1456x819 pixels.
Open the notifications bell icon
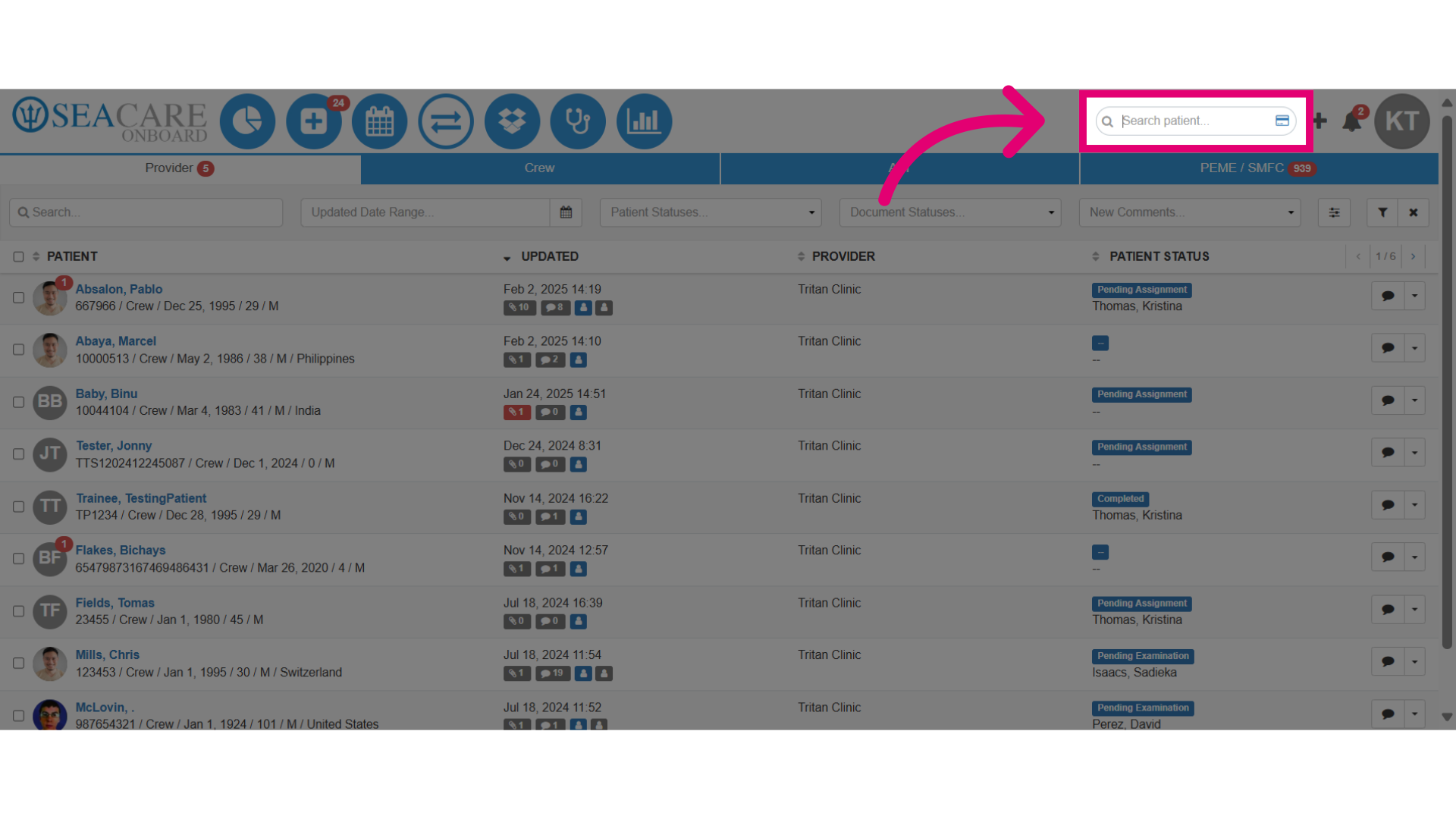pos(1352,121)
